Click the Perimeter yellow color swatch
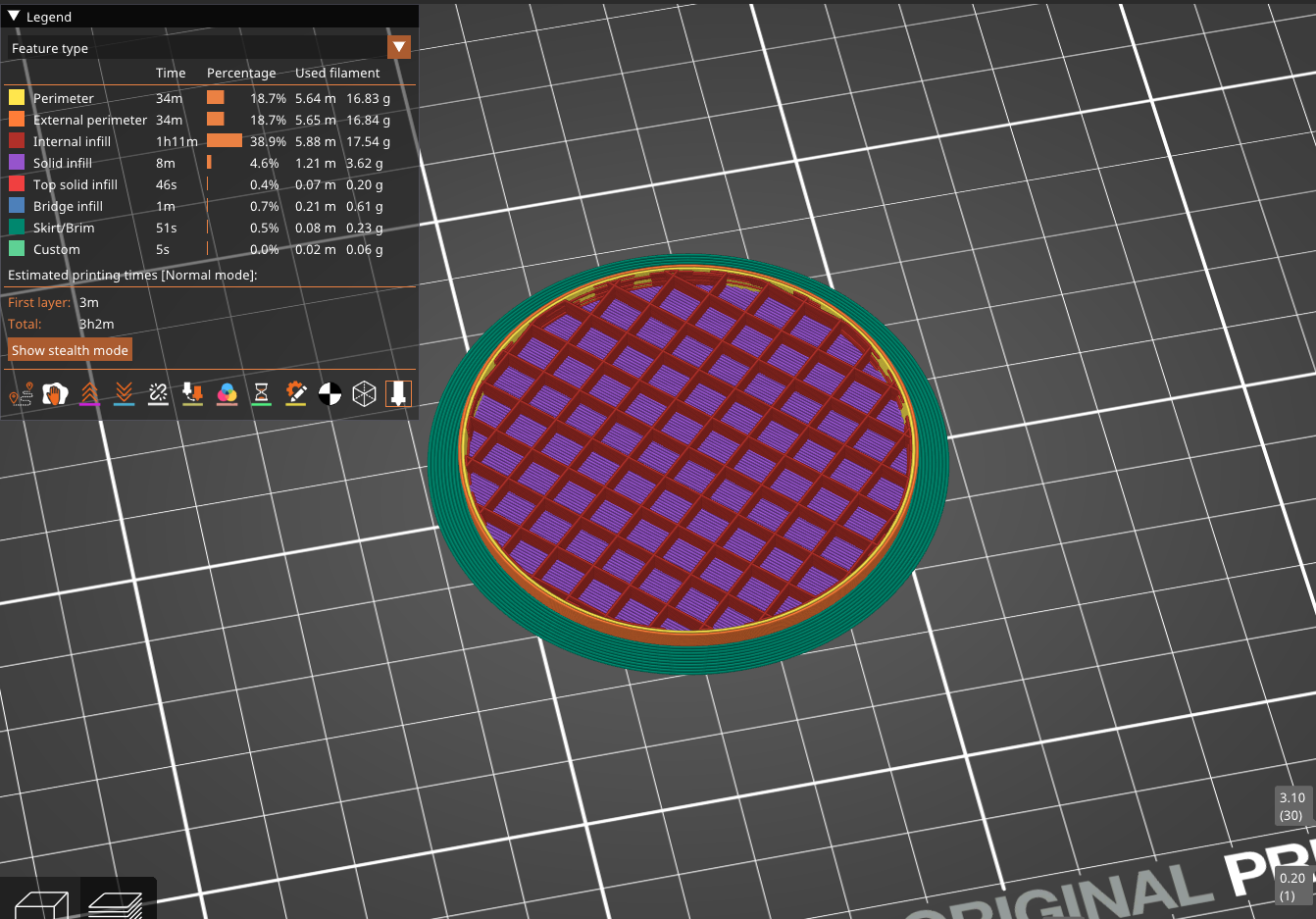This screenshot has width=1316, height=919. point(17,98)
